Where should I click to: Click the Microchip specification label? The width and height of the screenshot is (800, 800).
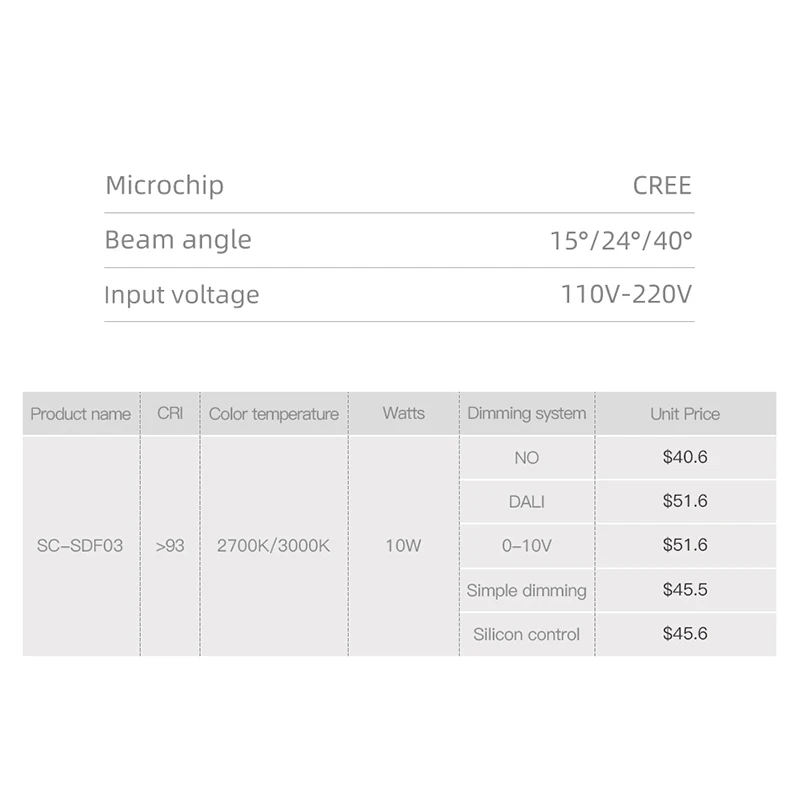pos(164,185)
